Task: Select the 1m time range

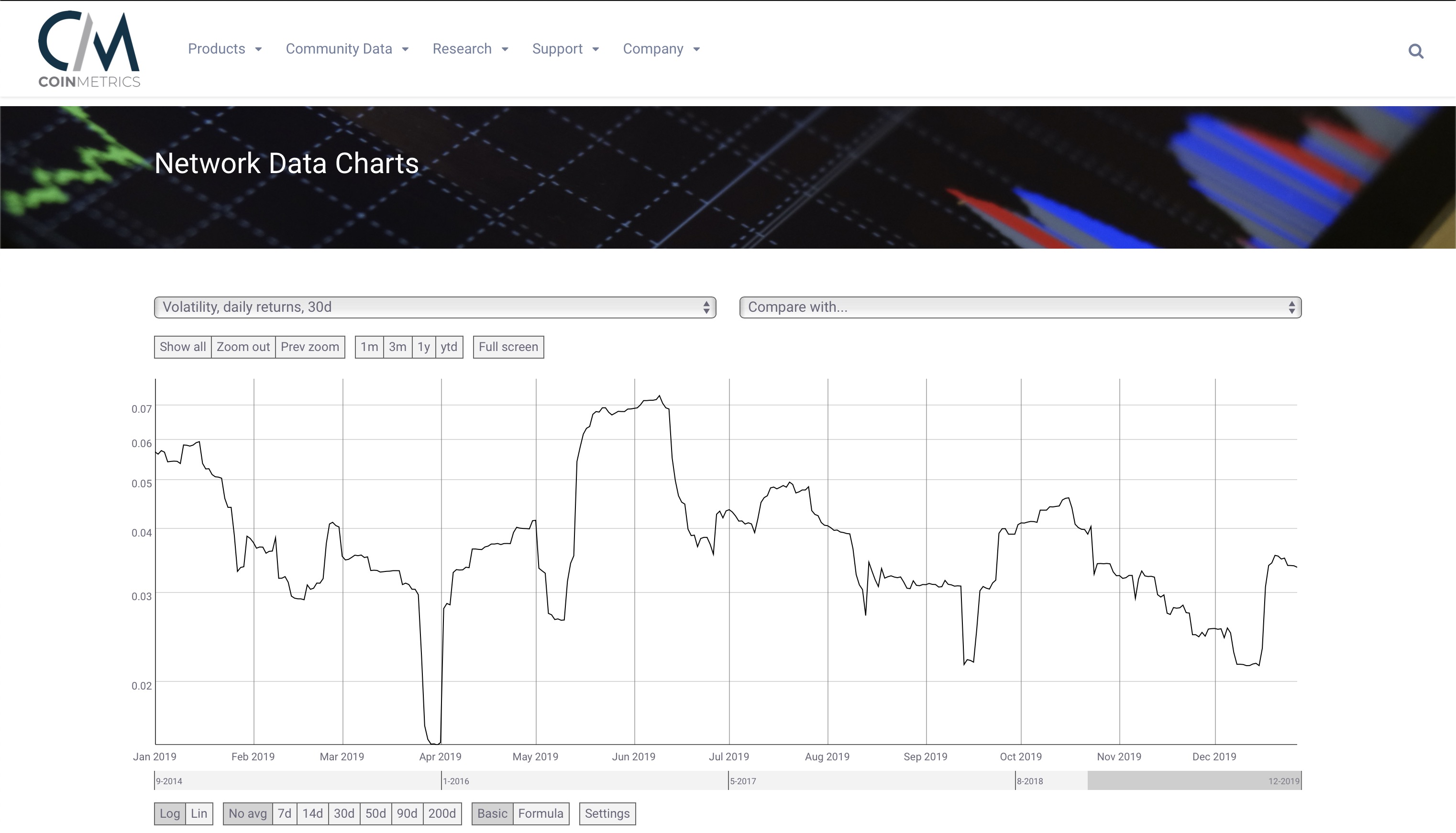Action: [x=369, y=347]
